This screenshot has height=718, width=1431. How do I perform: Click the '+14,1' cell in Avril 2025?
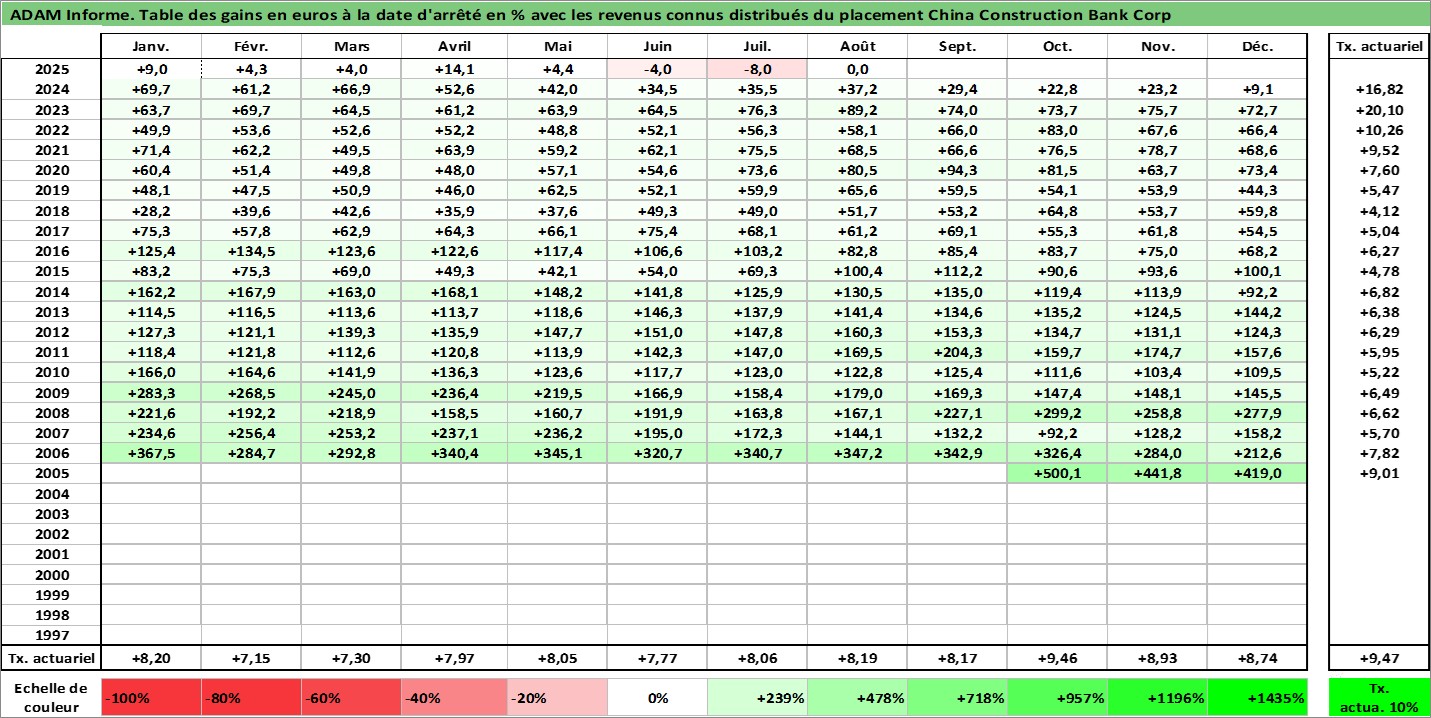455,69
